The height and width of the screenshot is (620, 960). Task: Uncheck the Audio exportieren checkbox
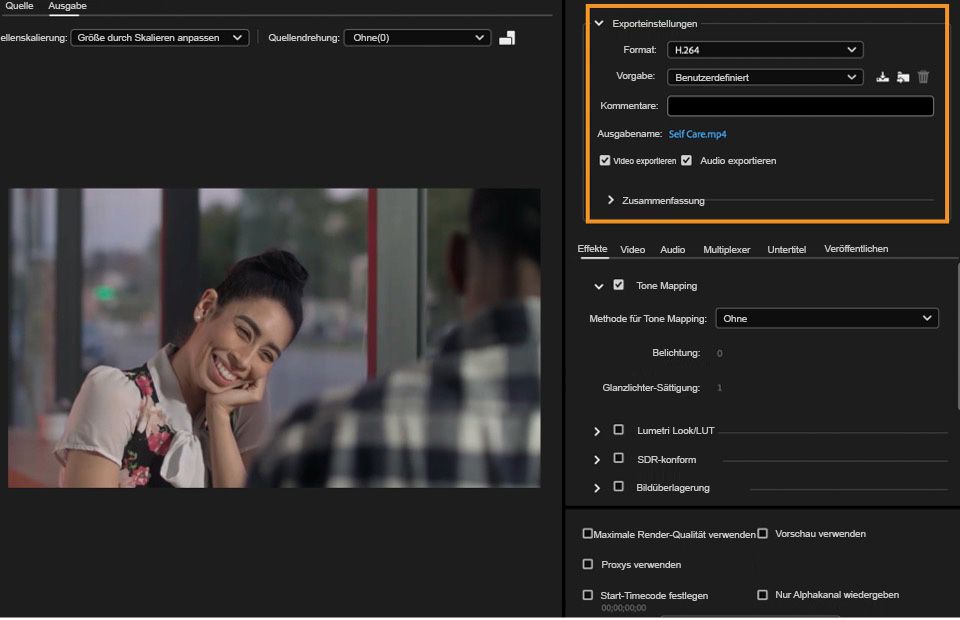tap(687, 160)
